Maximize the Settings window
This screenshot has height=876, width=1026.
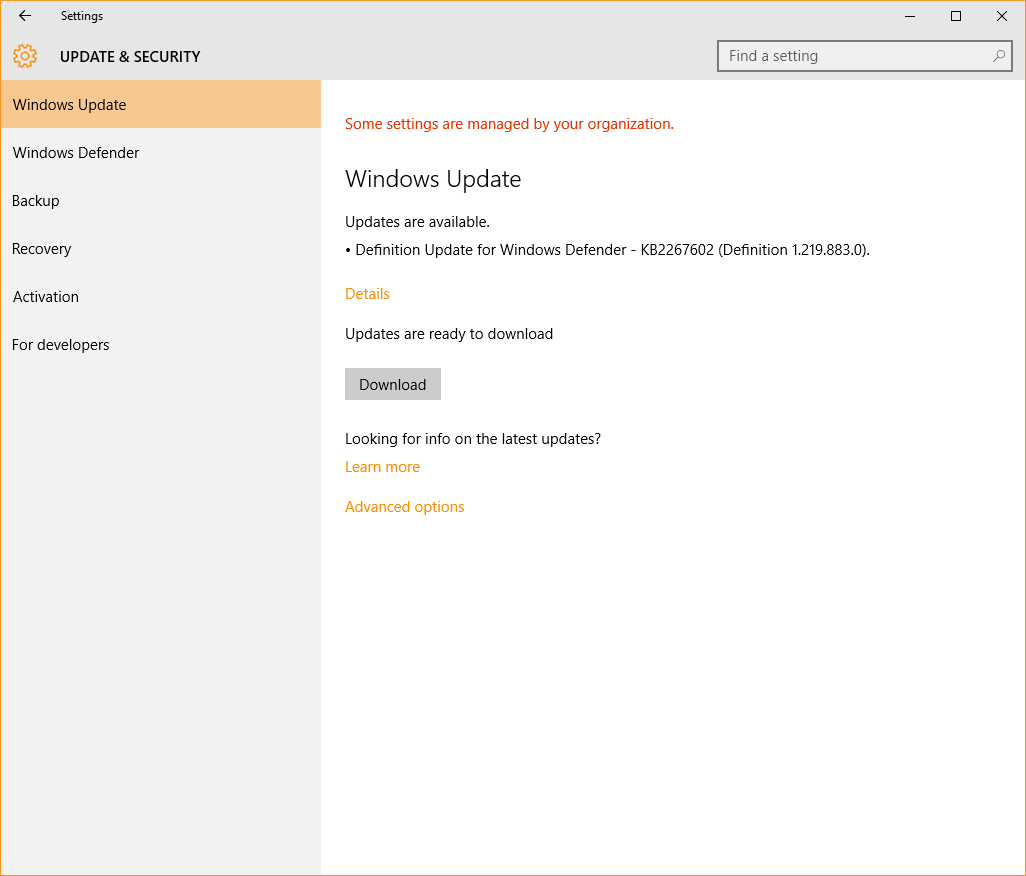(x=955, y=16)
